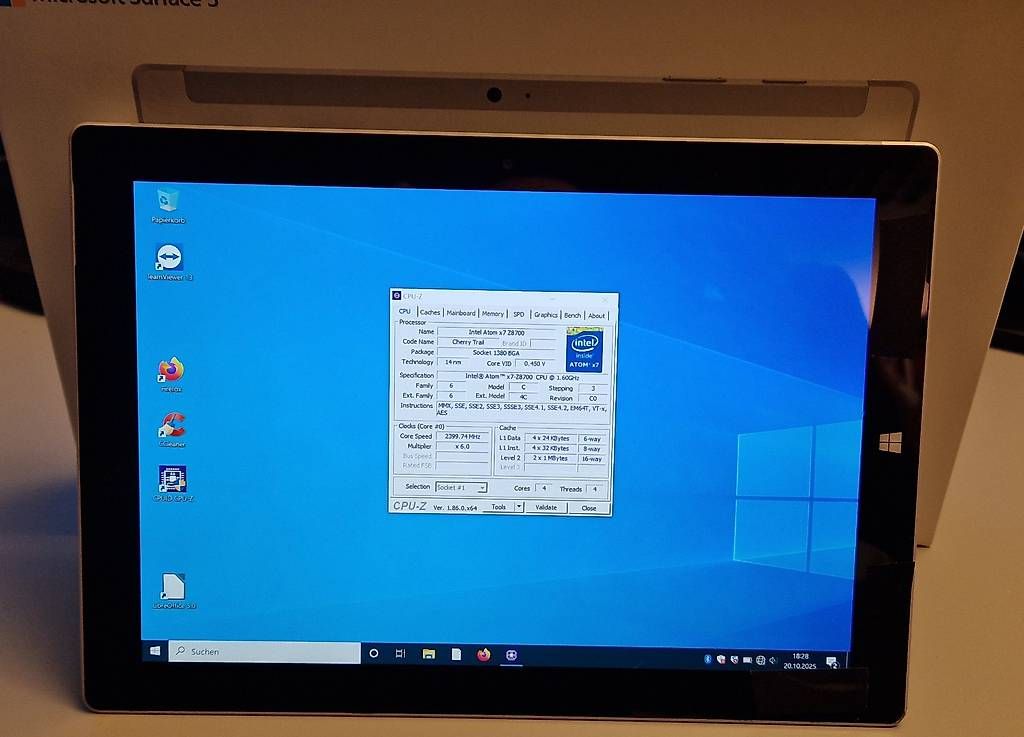
Task: Switch to the Bench tab
Action: [573, 315]
